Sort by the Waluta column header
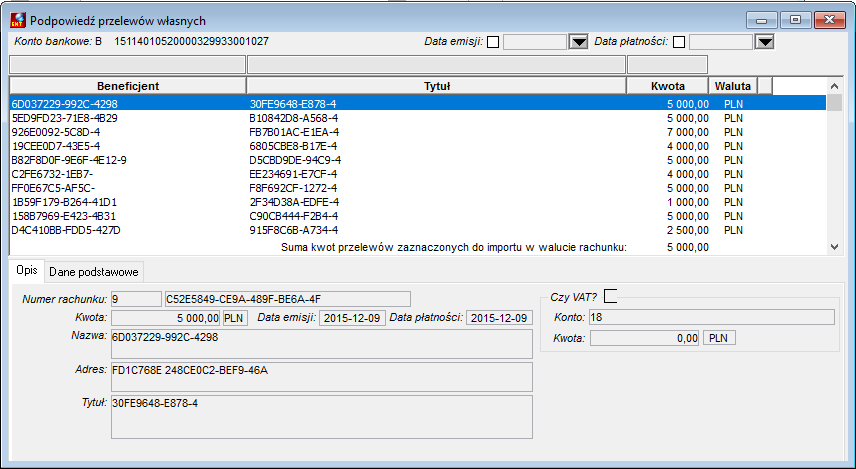This screenshot has height=469, width=856. coord(733,86)
